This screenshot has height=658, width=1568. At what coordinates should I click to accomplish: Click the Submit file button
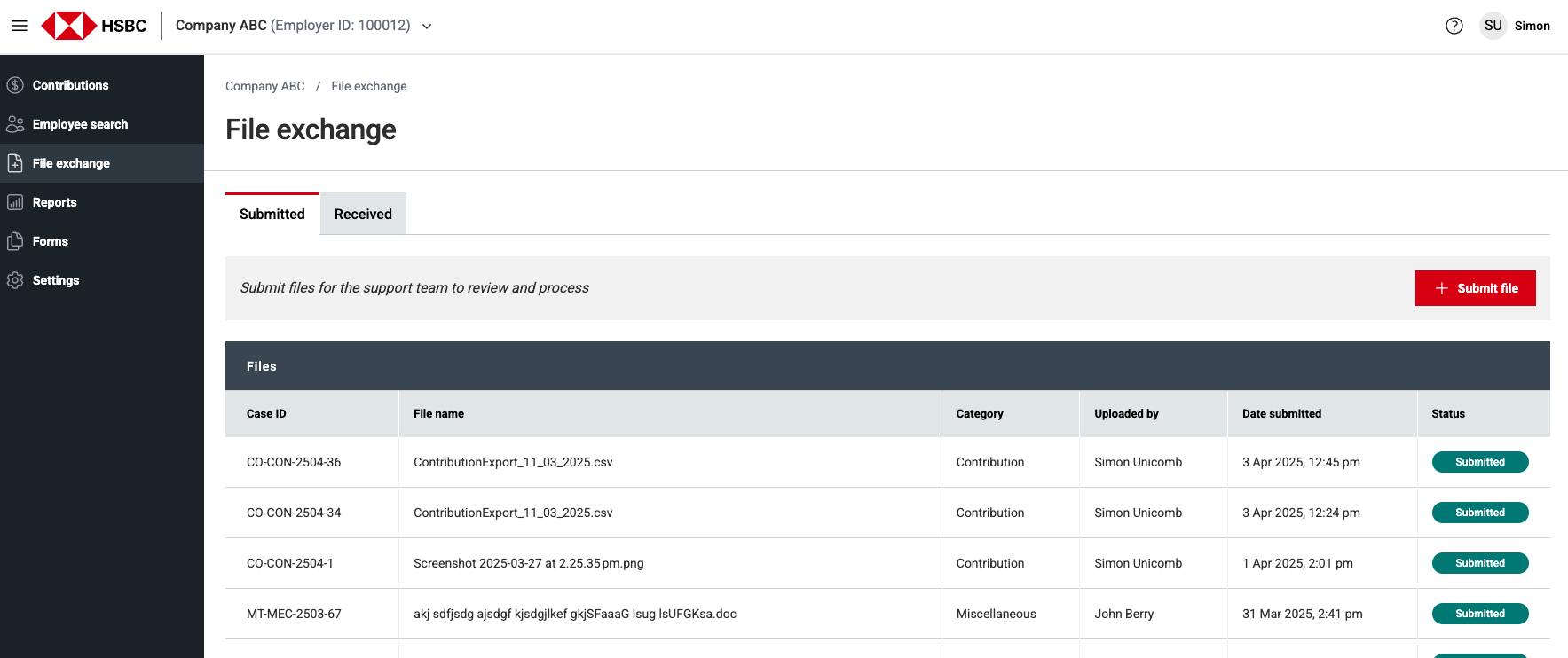tap(1476, 288)
